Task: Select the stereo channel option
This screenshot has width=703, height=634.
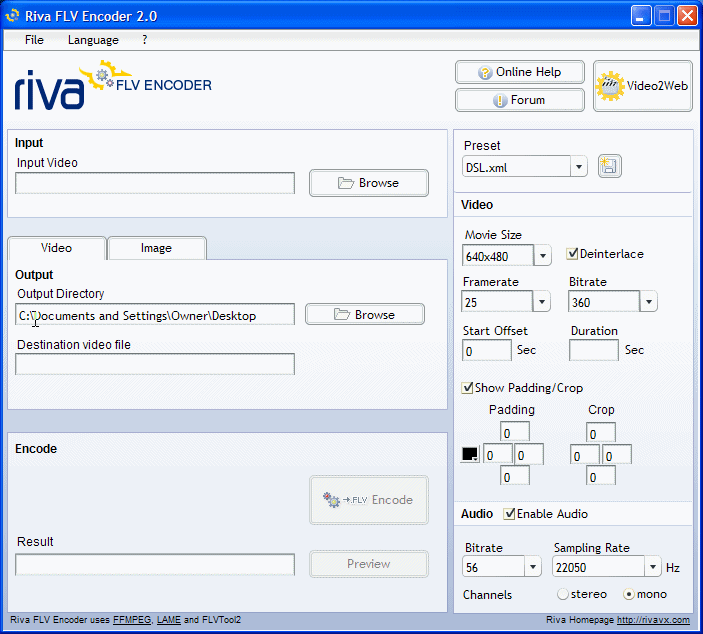Action: coord(563,594)
